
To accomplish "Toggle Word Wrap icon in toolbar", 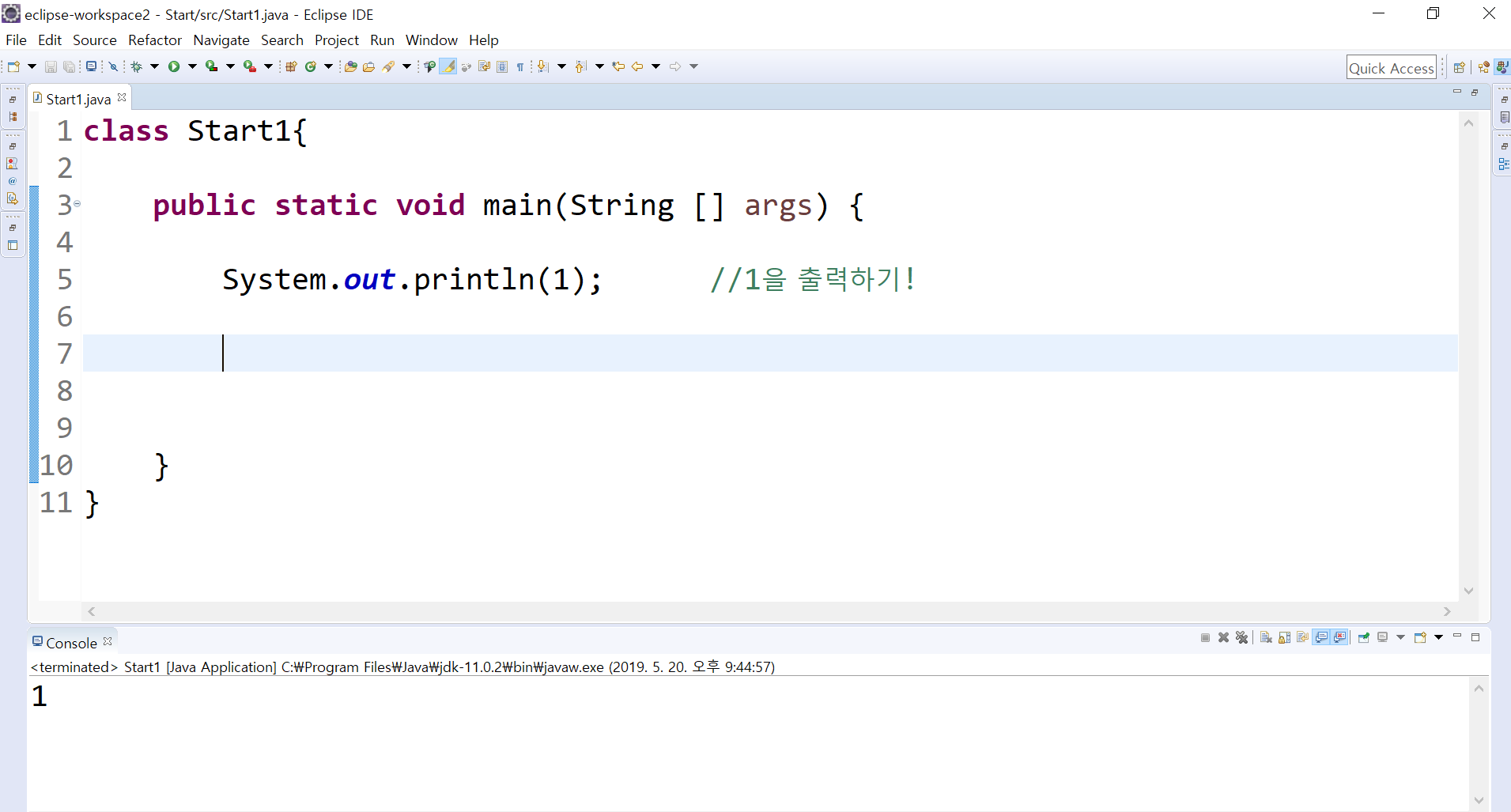I will 485,66.
